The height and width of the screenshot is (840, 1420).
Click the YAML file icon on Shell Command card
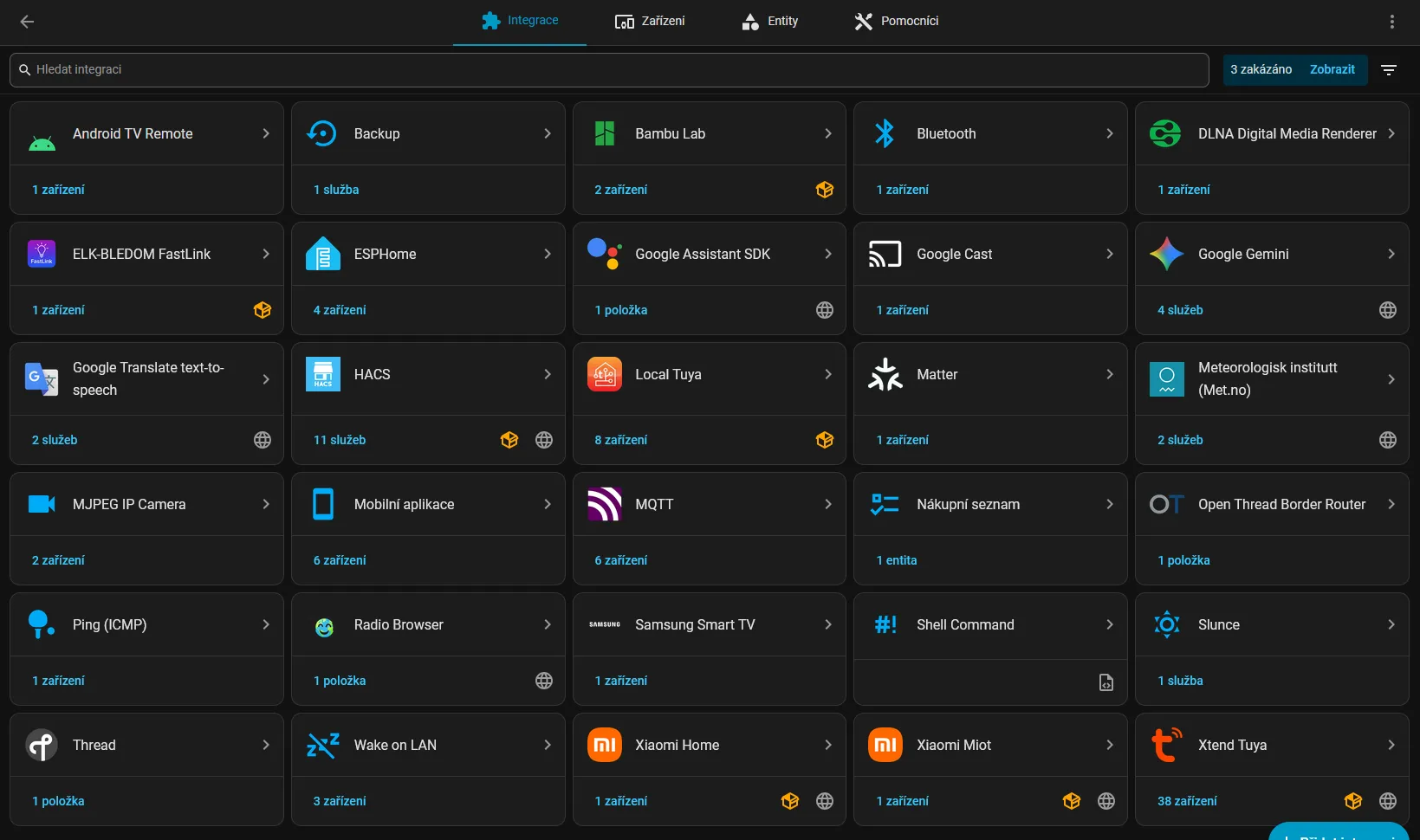(1106, 682)
